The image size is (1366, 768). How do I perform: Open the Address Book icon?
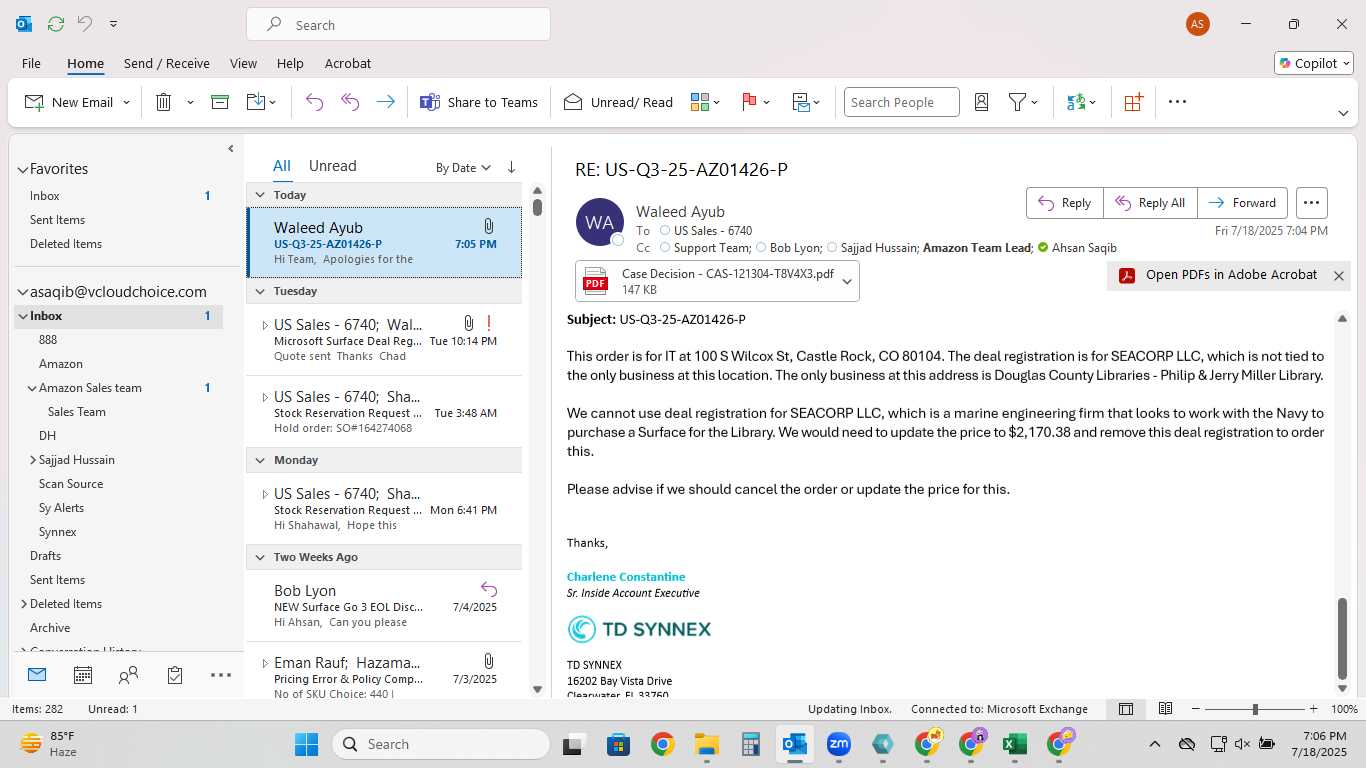click(981, 102)
